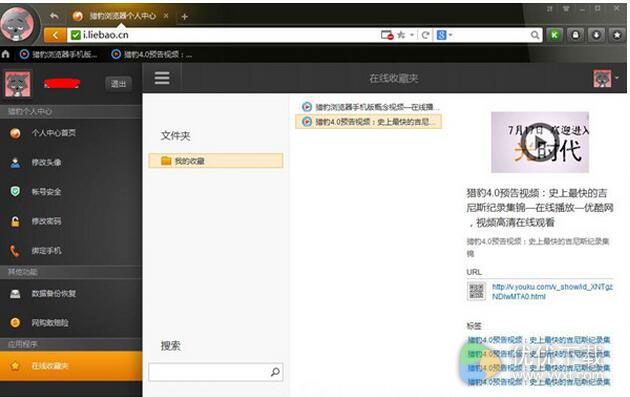Click the video title text under thumbnail
This screenshot has width=630, height=397.
[x=540, y=208]
